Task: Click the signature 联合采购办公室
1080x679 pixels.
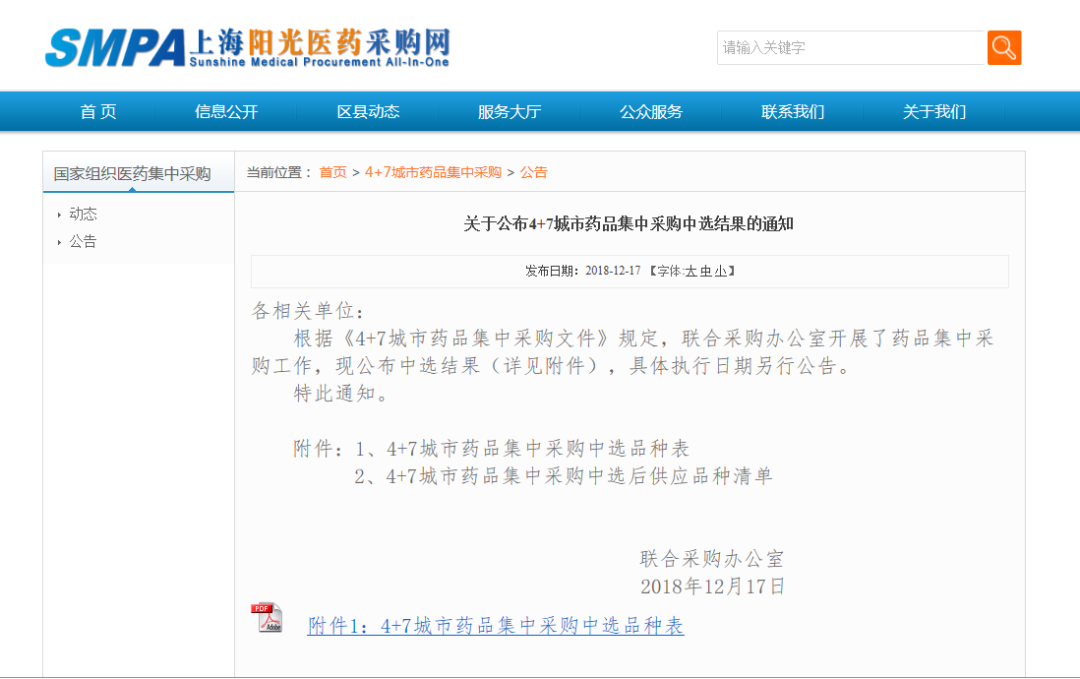Action: click(x=712, y=558)
